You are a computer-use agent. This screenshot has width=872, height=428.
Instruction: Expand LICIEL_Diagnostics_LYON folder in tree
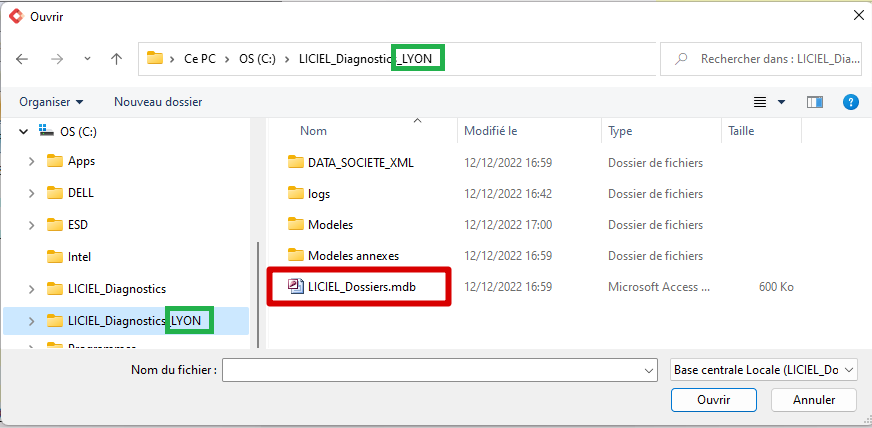tap(32, 321)
